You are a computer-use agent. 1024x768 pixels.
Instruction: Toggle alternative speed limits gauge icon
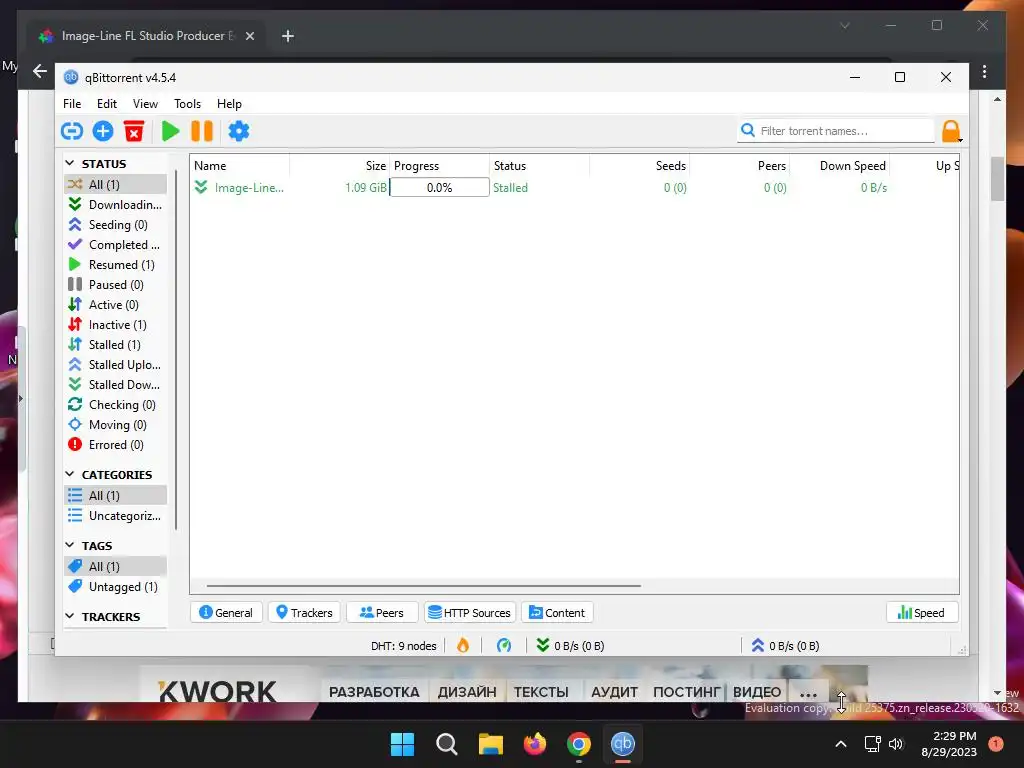pos(504,646)
